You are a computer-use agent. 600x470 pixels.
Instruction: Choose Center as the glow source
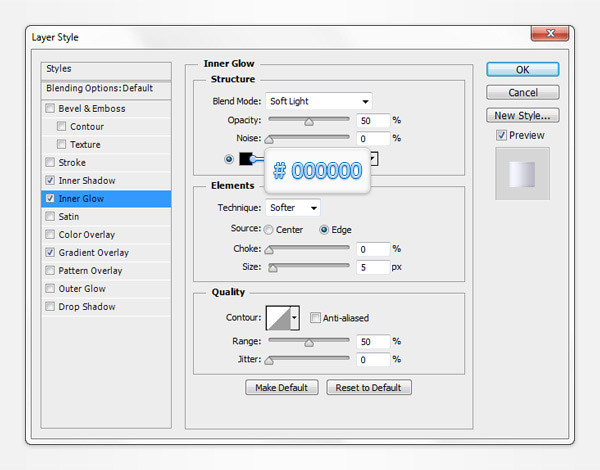tap(269, 230)
